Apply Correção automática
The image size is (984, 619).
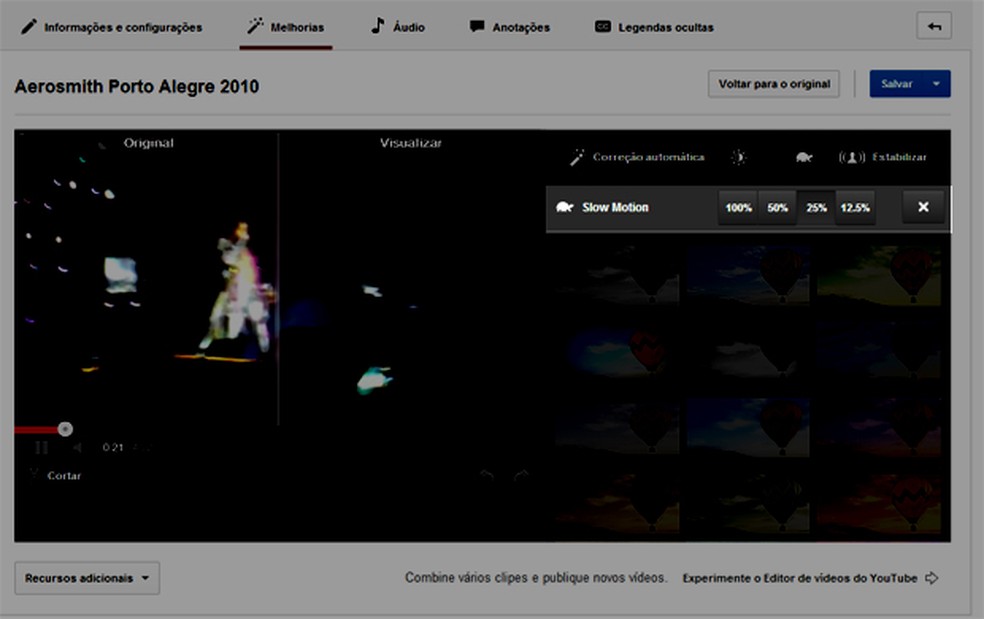pos(637,157)
